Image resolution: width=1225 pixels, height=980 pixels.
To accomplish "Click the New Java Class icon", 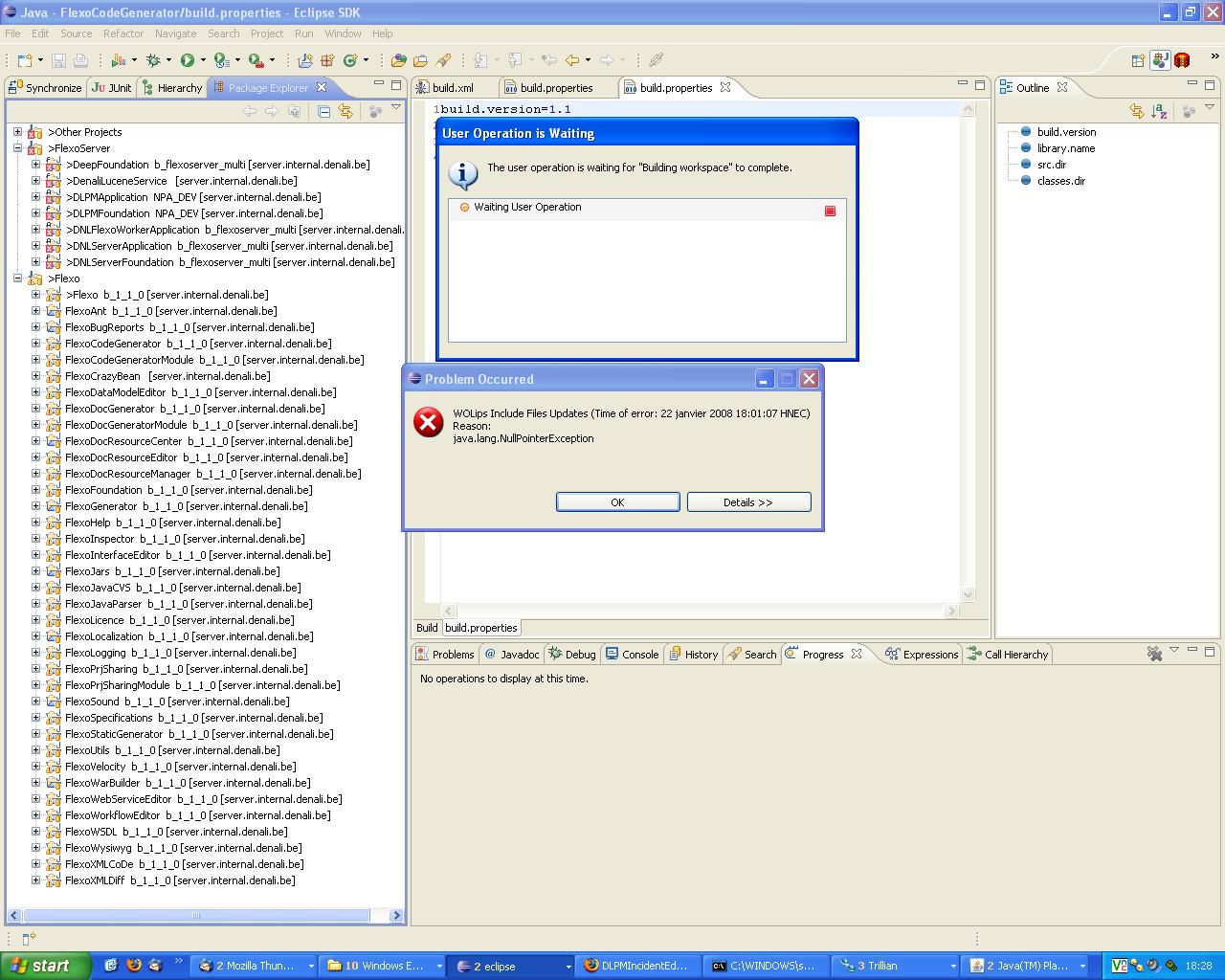I will tap(350, 60).
